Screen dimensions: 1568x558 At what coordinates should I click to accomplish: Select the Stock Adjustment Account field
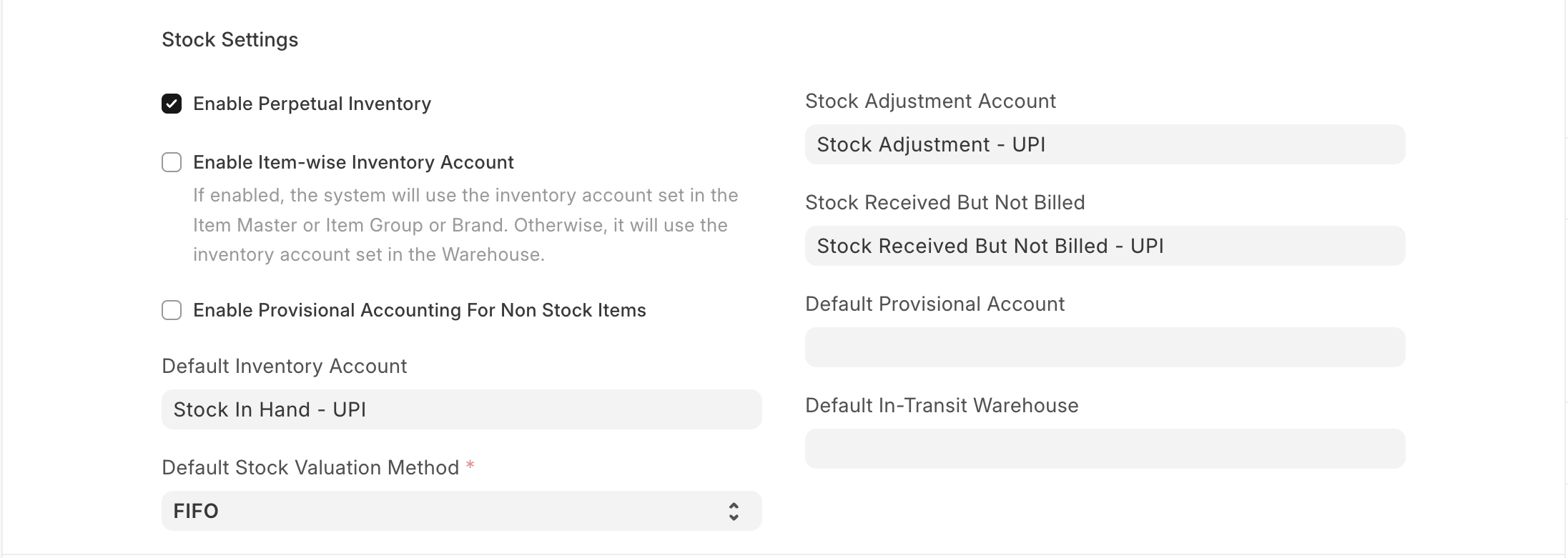tap(1104, 144)
